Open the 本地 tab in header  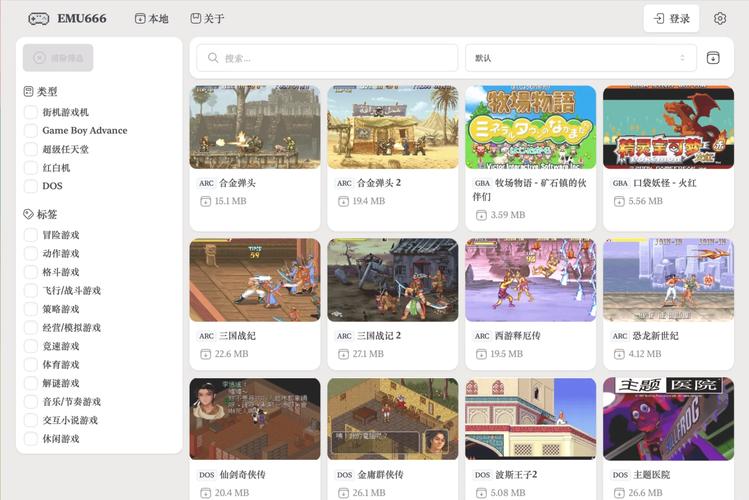pos(151,19)
